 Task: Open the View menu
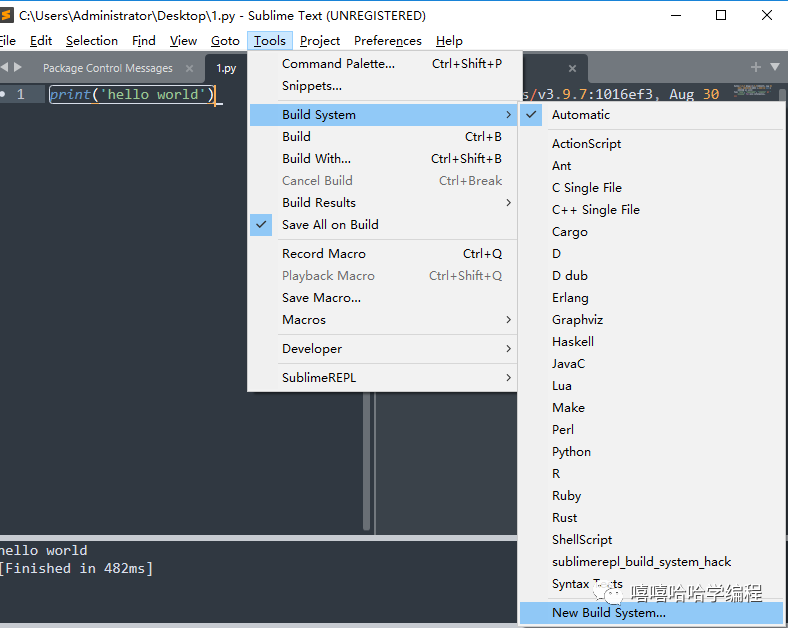[x=183, y=41]
